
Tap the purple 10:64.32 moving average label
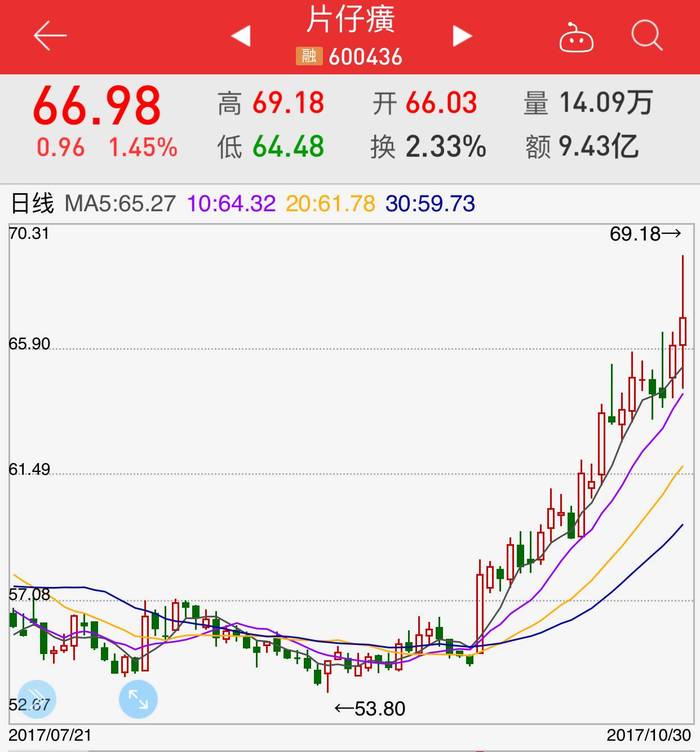click(x=231, y=203)
